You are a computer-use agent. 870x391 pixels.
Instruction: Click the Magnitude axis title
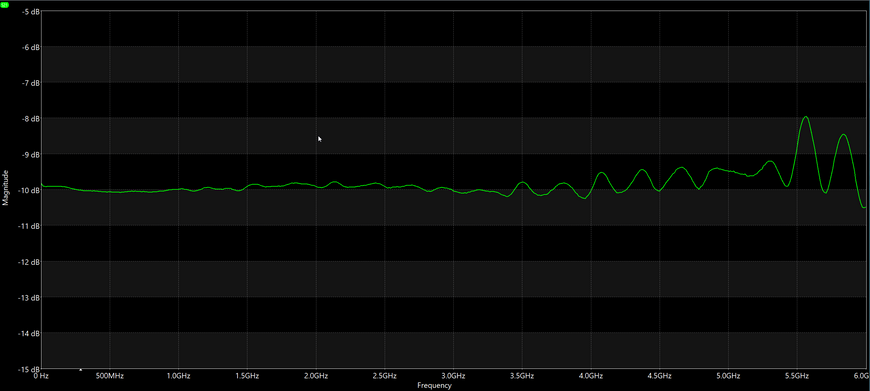(x=6, y=188)
